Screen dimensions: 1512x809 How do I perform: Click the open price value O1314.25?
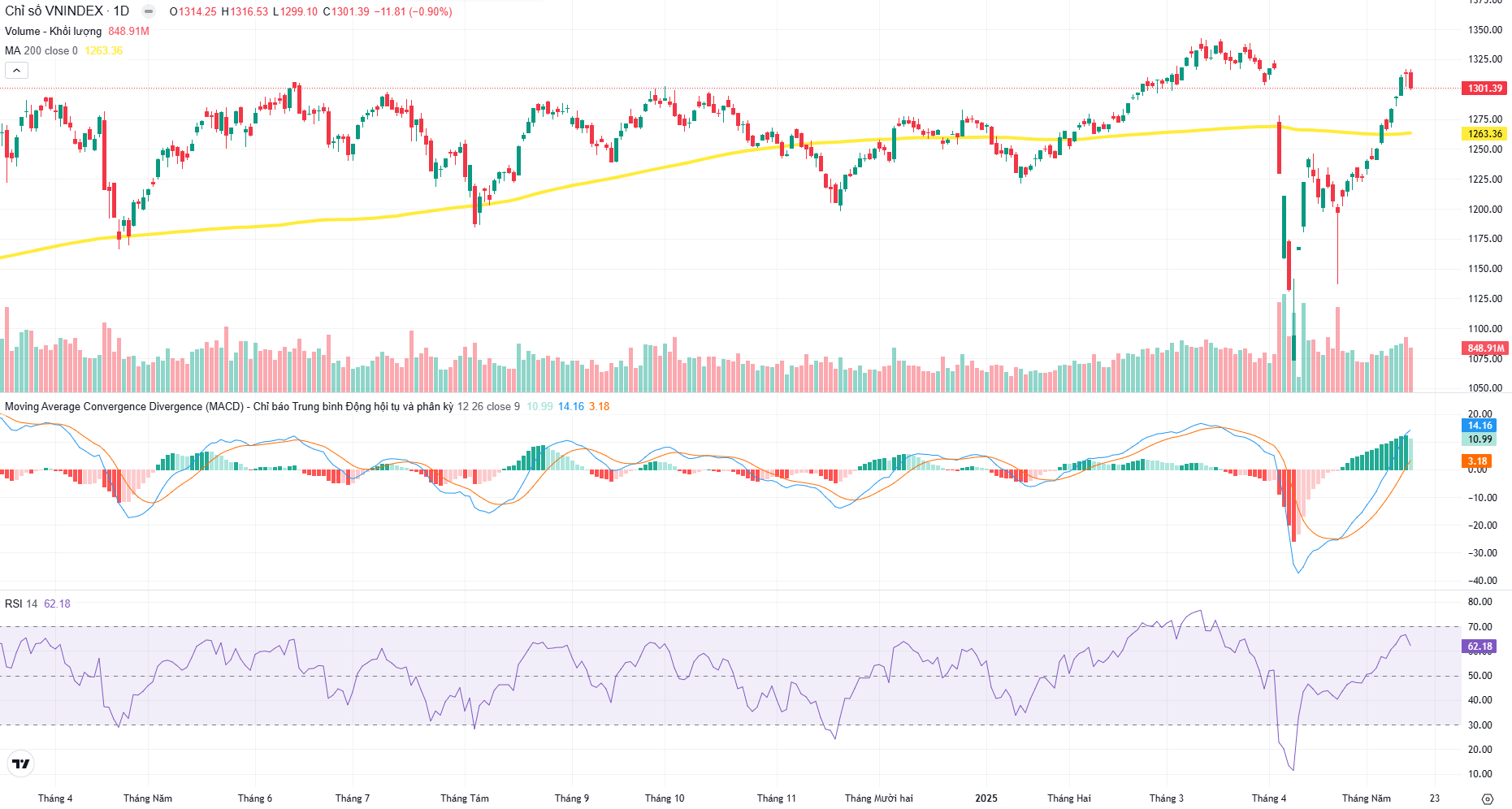pyautogui.click(x=193, y=11)
